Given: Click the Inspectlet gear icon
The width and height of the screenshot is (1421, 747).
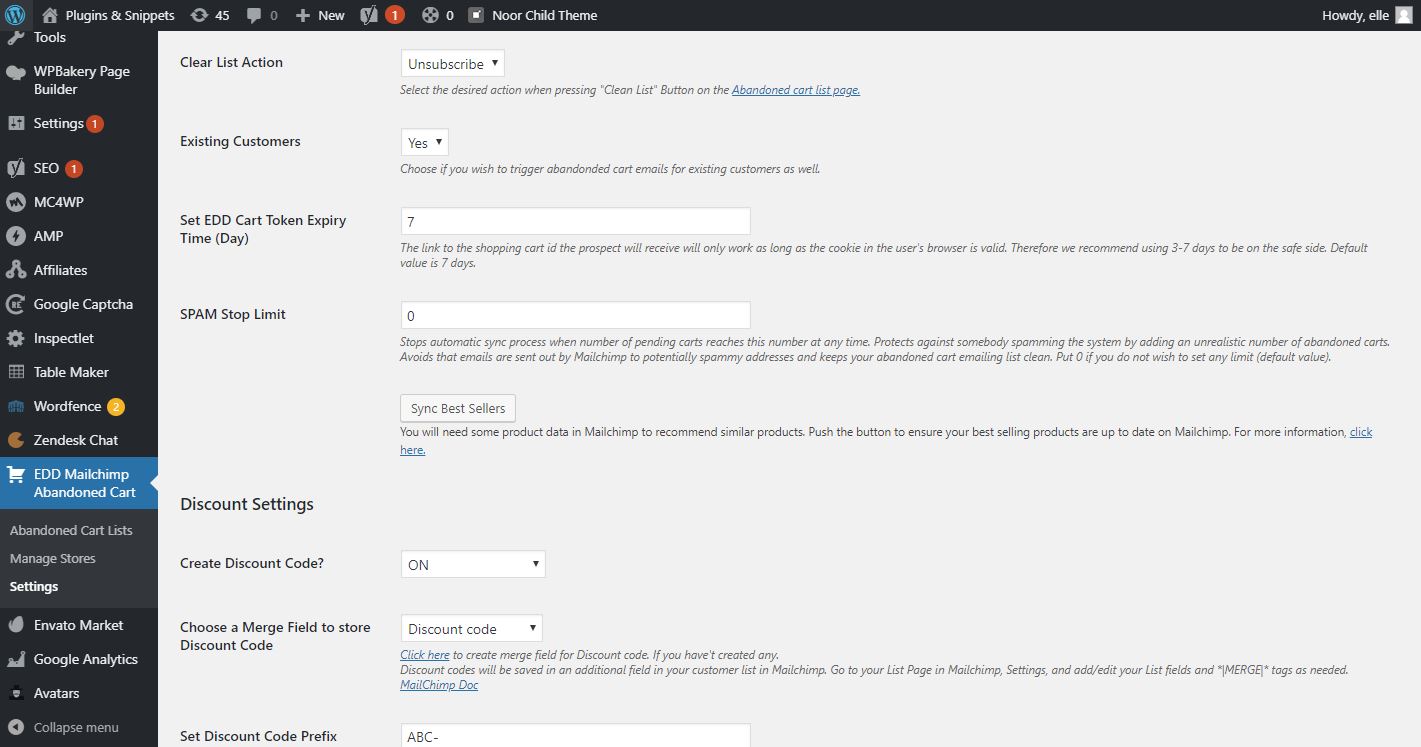Looking at the screenshot, I should [15, 338].
